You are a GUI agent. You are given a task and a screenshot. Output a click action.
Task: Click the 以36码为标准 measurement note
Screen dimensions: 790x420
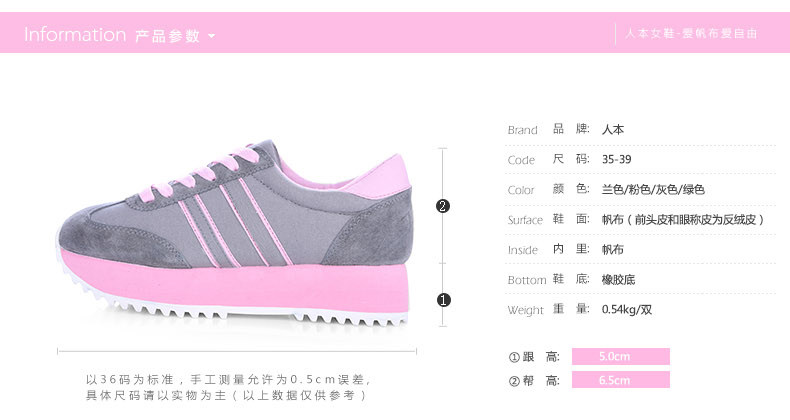coord(229,387)
